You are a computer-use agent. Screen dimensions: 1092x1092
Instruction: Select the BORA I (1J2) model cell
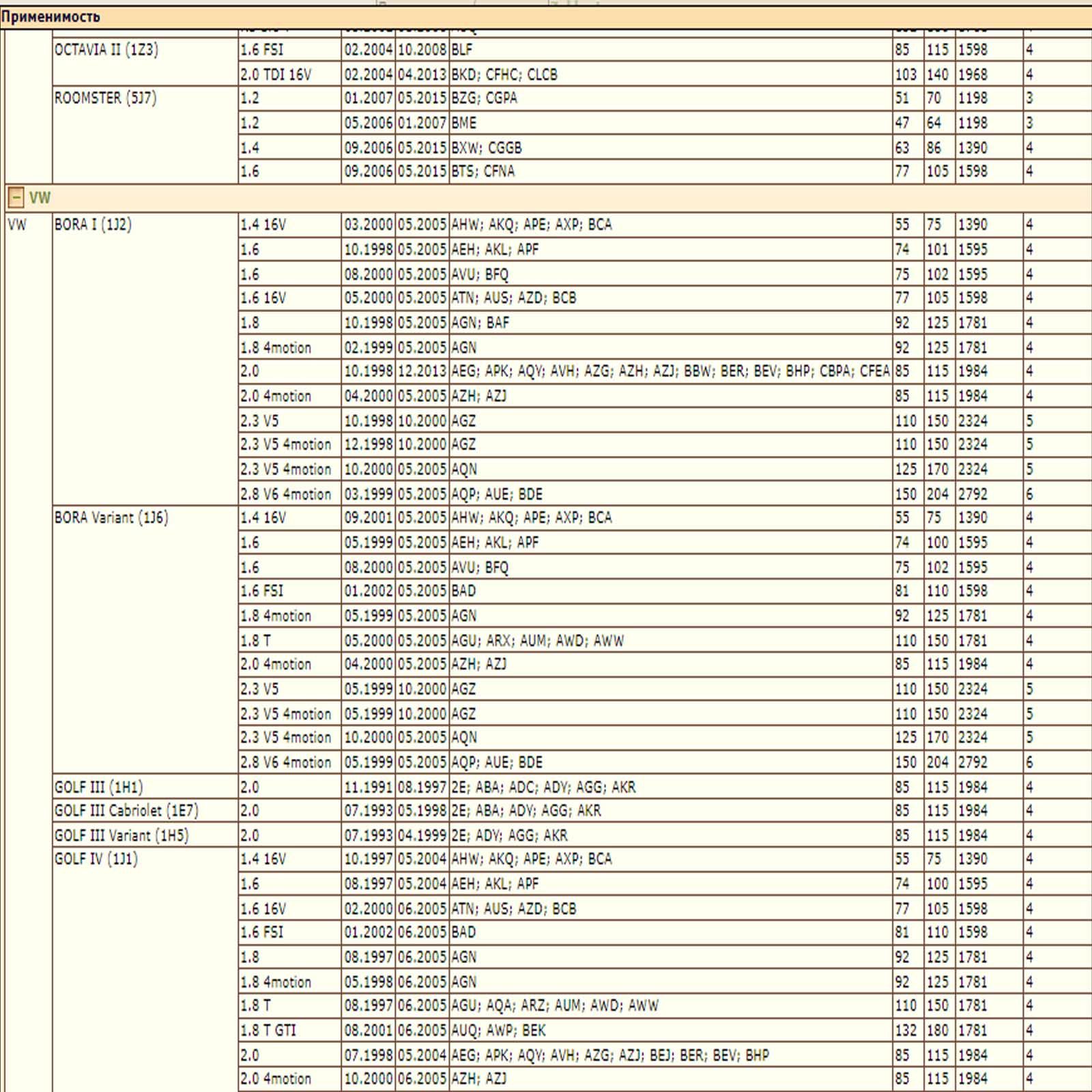[93, 225]
